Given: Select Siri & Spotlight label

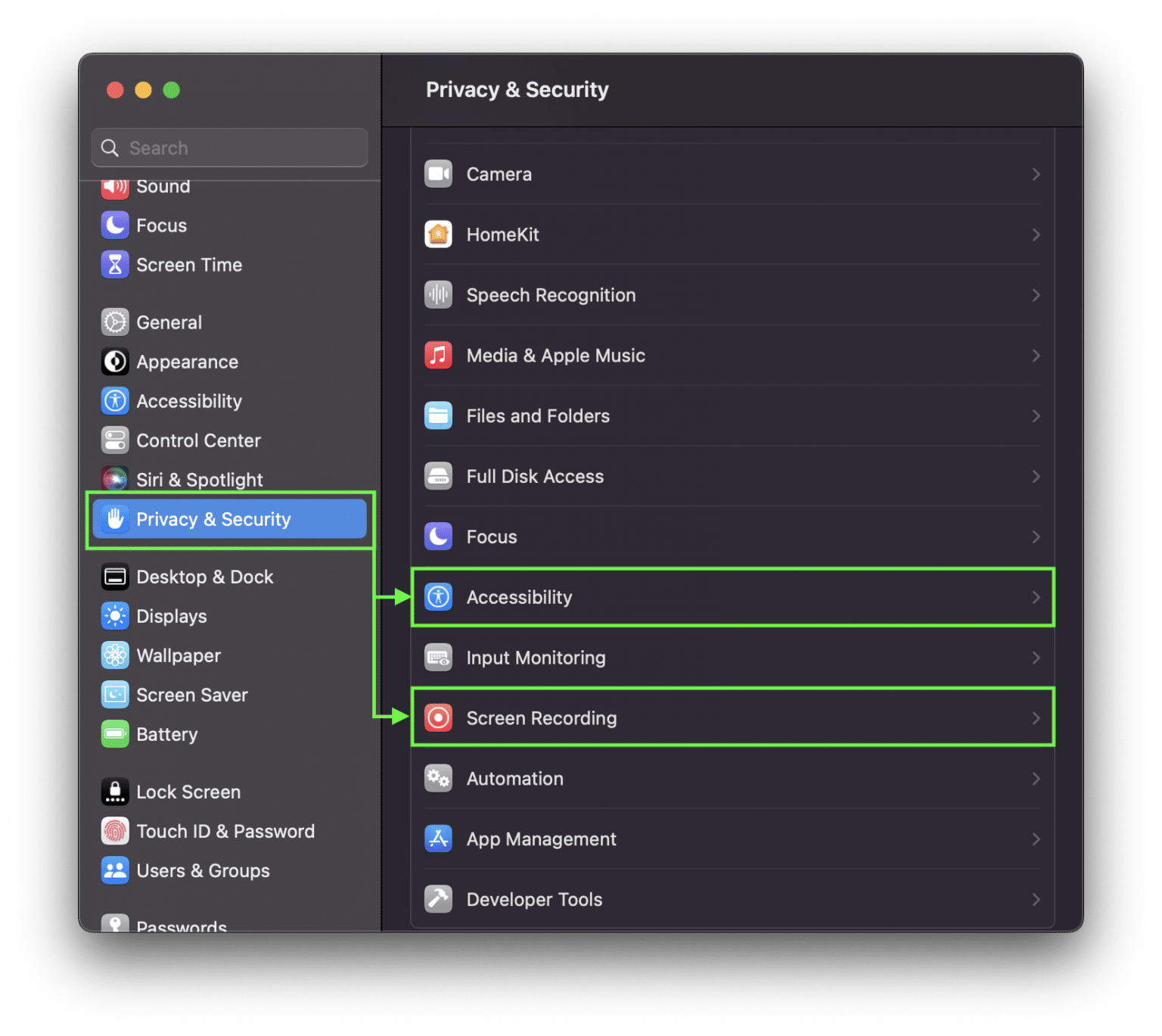Looking at the screenshot, I should coord(200,480).
